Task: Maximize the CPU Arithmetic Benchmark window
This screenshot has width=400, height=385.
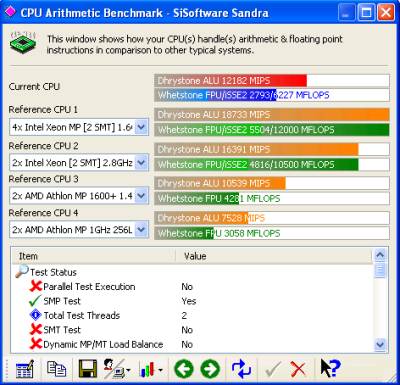Action: 366,13
